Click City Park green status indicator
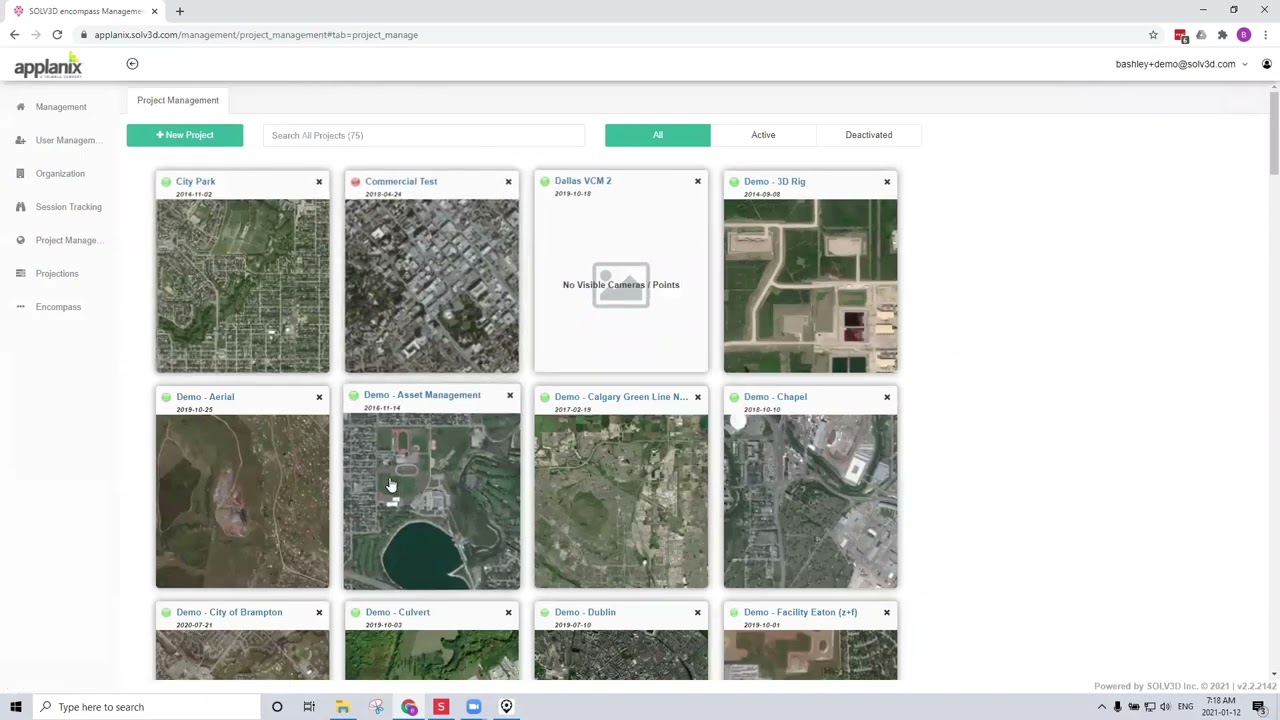This screenshot has height=720, width=1280. [x=166, y=182]
